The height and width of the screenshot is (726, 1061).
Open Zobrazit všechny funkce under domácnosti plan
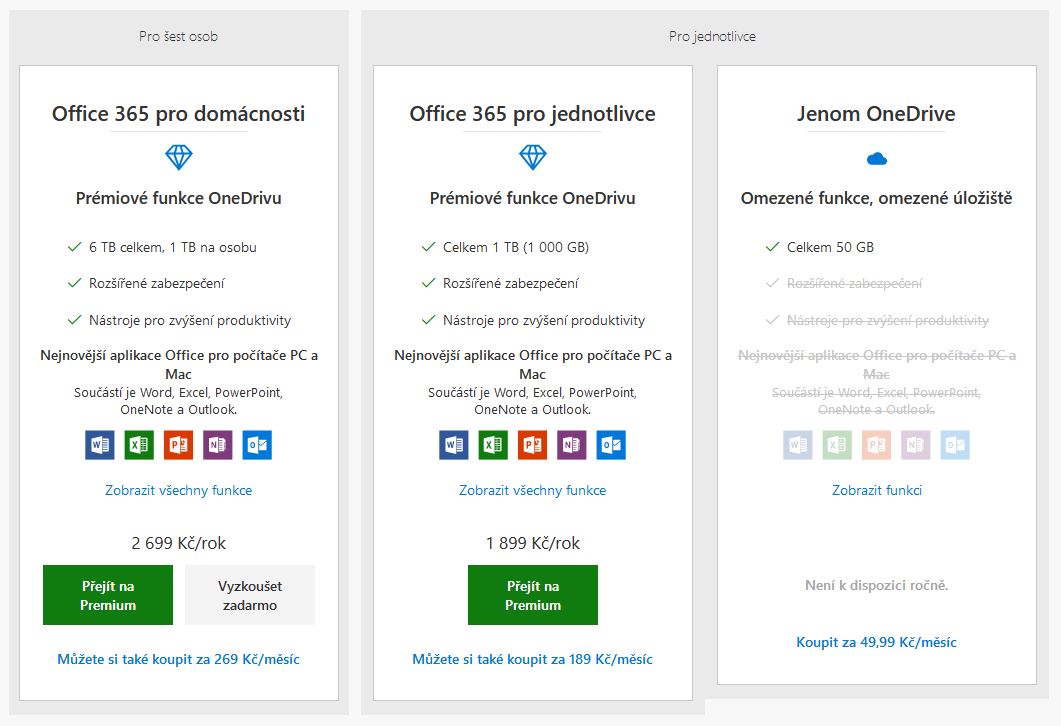click(179, 490)
